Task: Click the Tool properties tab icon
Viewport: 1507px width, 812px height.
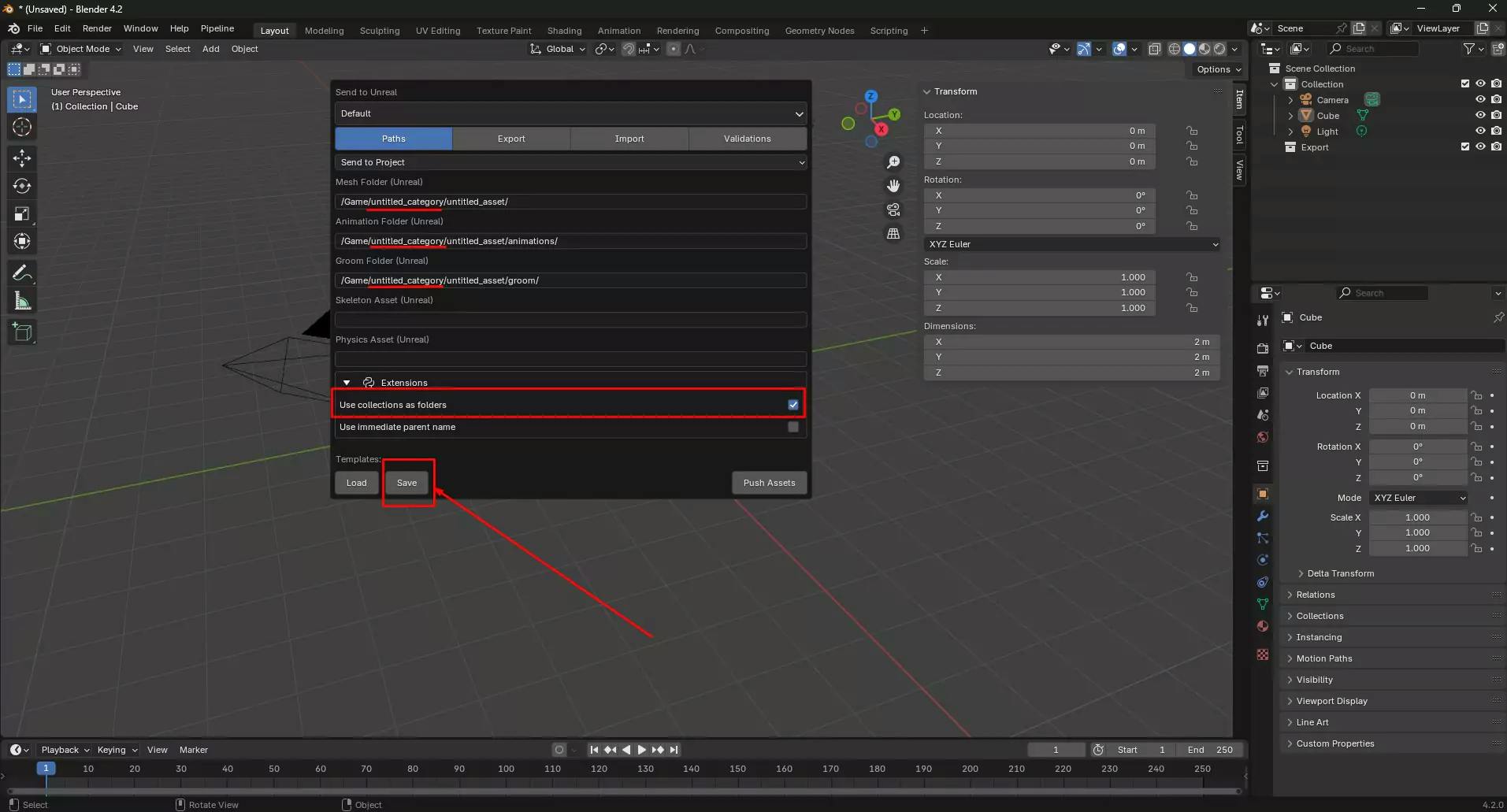Action: click(1263, 320)
